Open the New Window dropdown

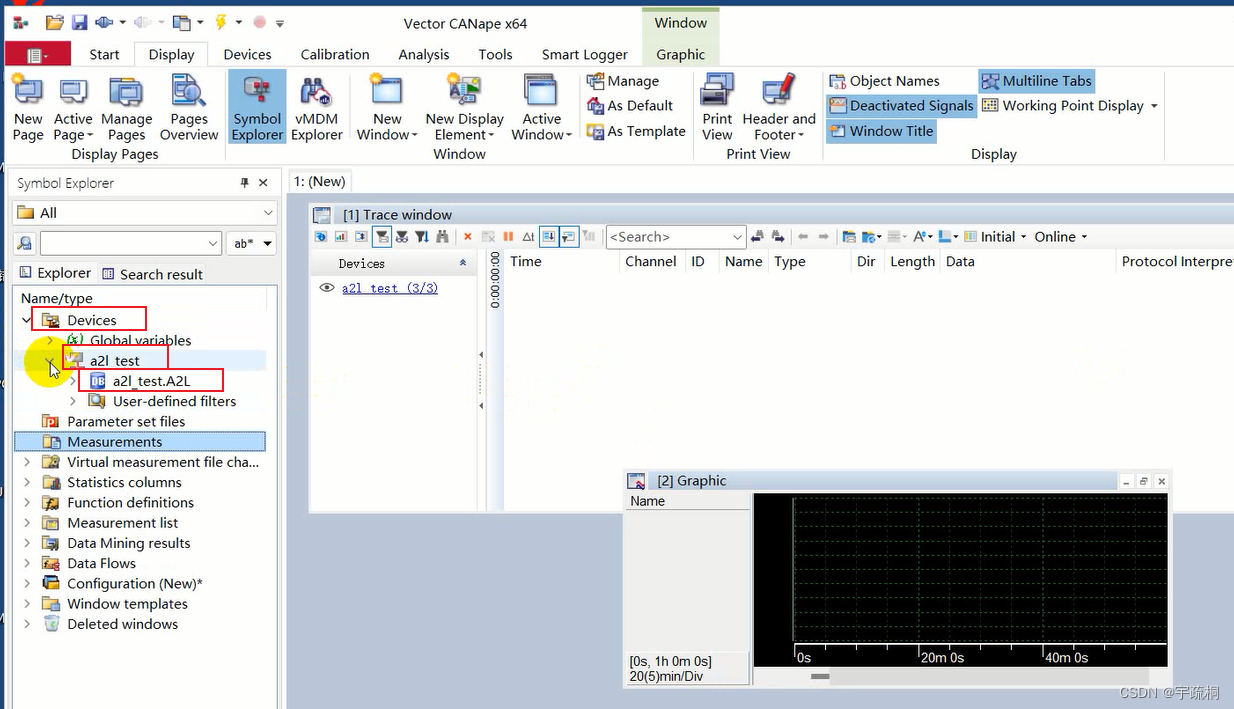click(387, 108)
